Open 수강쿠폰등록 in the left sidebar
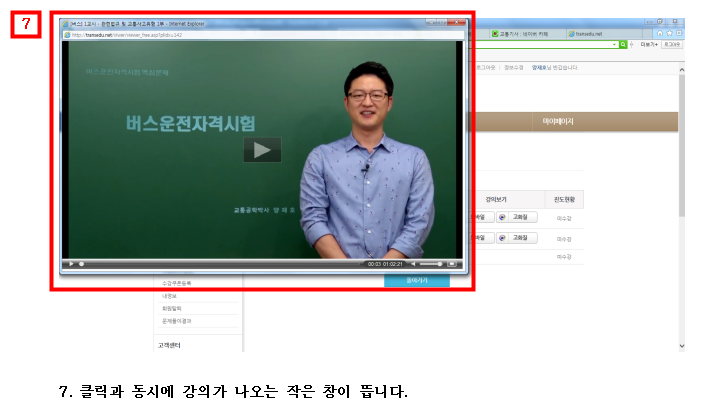 coord(176,283)
